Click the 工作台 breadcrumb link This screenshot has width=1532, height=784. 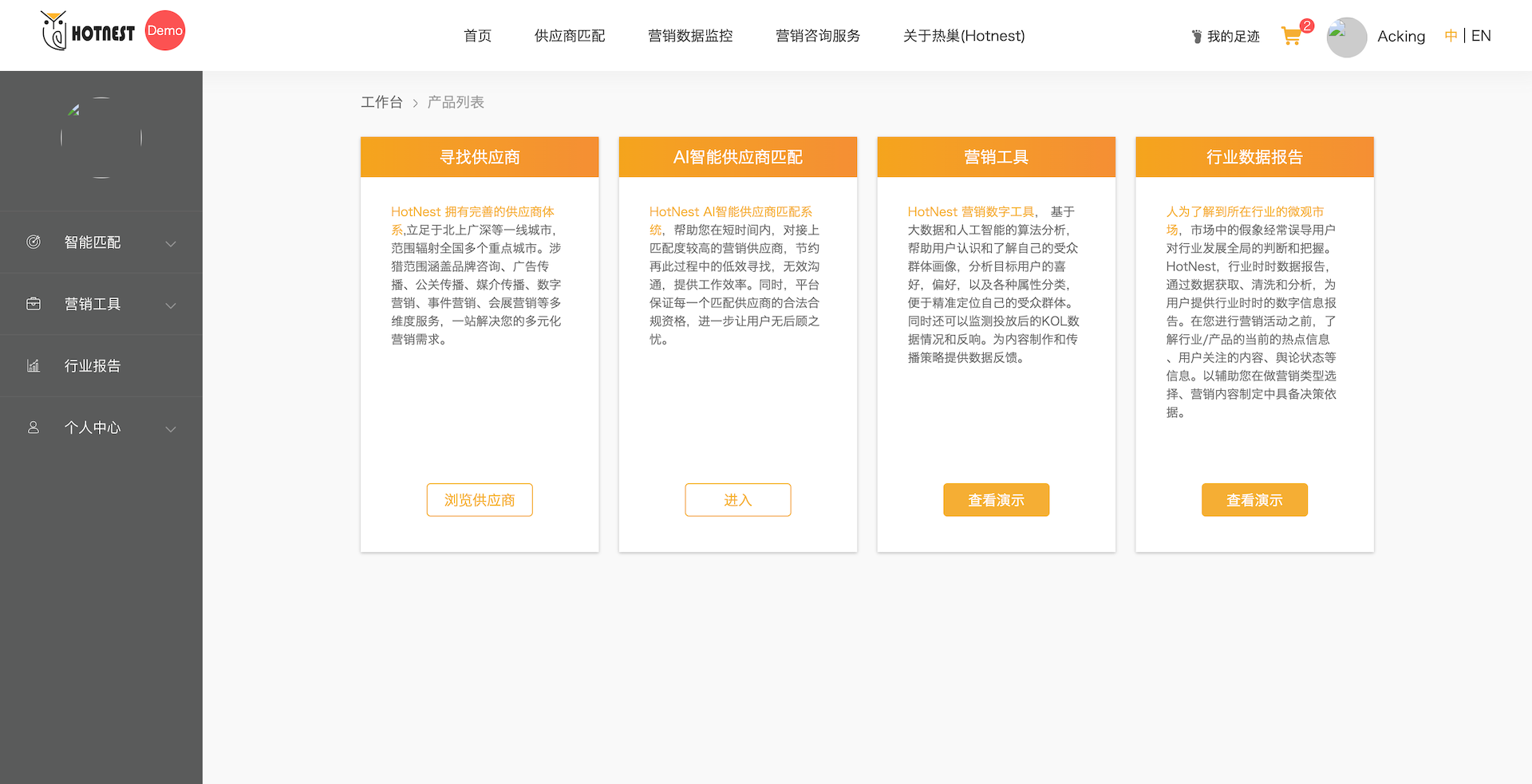[x=381, y=102]
